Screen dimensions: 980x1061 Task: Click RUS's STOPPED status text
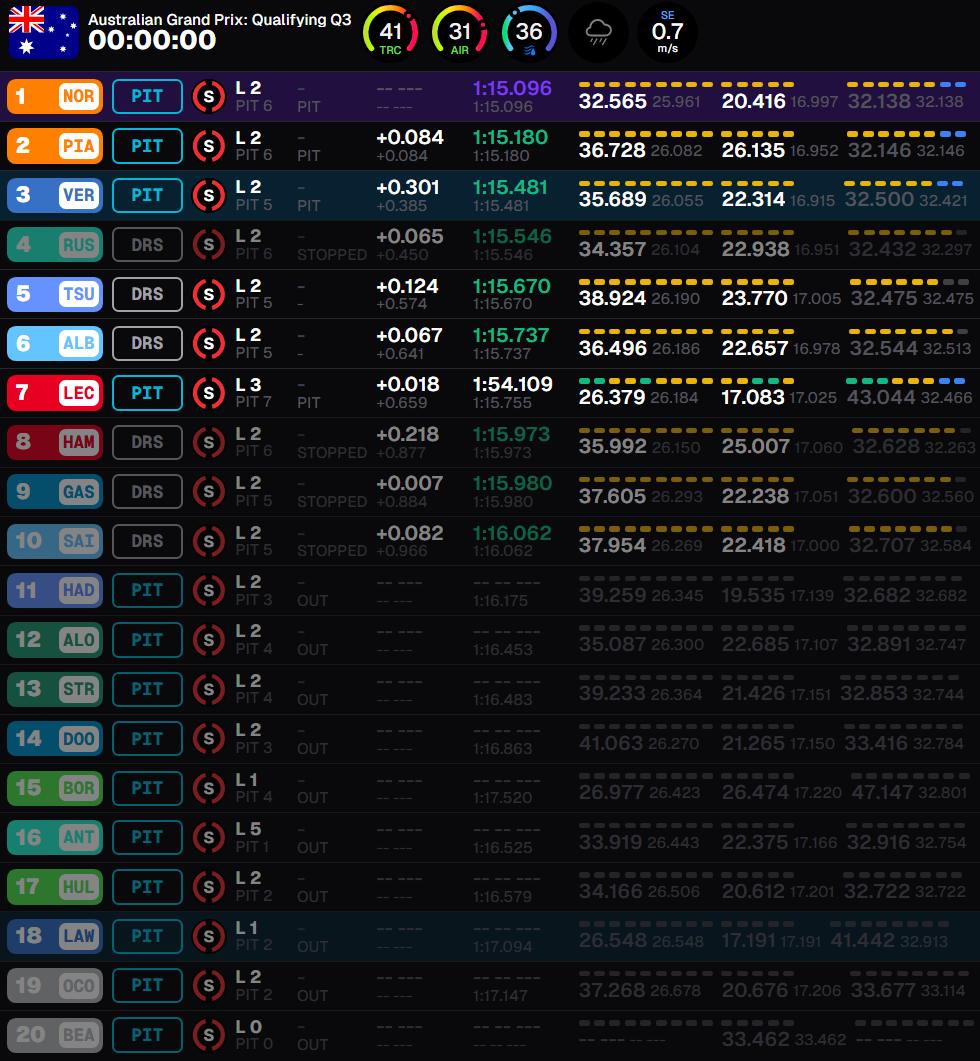332,255
